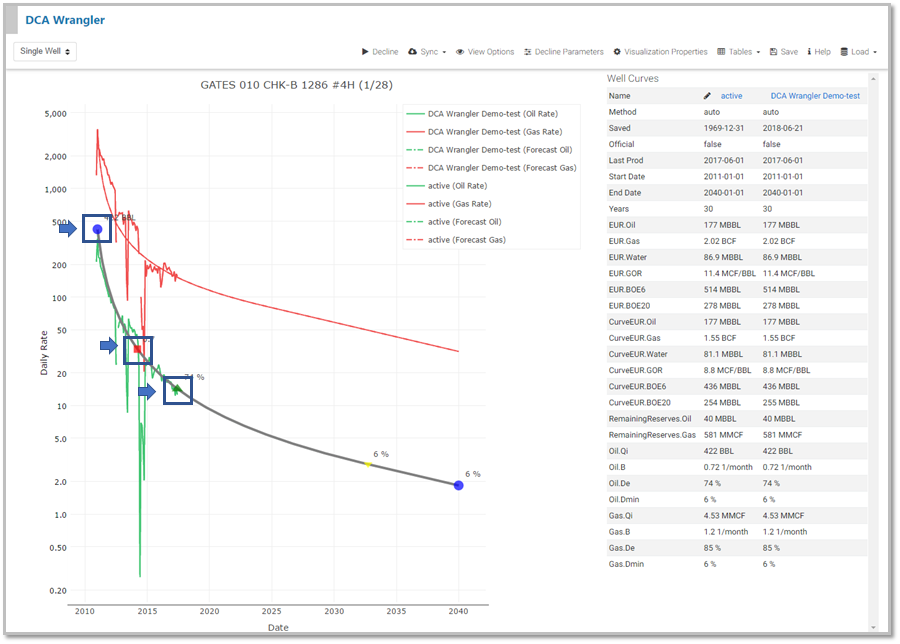Click the View Options eye icon

[x=460, y=52]
